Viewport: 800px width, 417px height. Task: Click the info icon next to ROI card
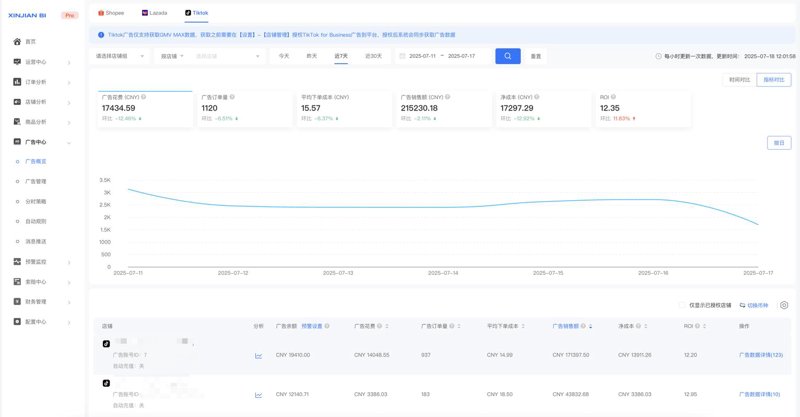[x=613, y=97]
